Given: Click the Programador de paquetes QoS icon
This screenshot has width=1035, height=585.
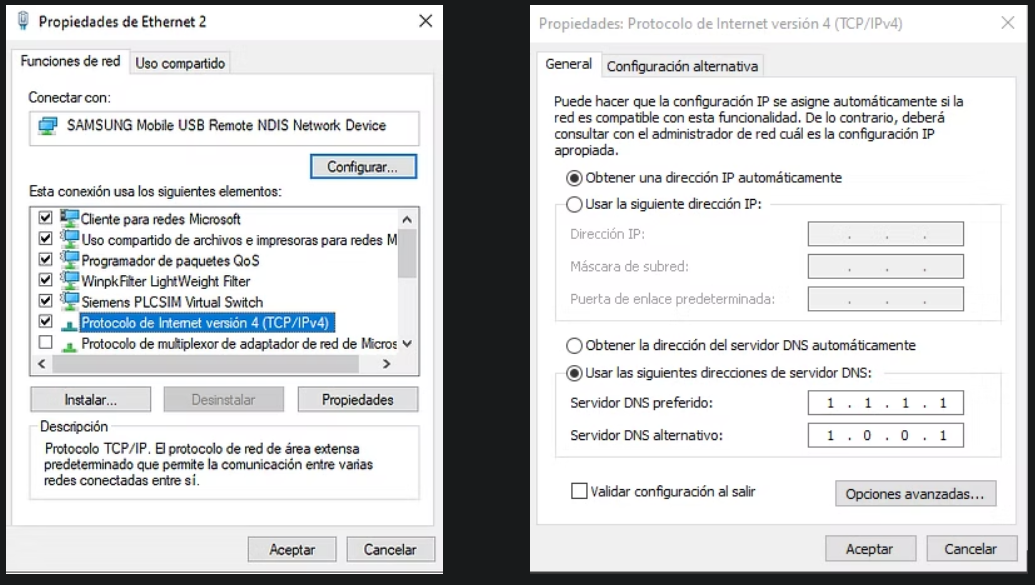Looking at the screenshot, I should pyautogui.click(x=70, y=260).
